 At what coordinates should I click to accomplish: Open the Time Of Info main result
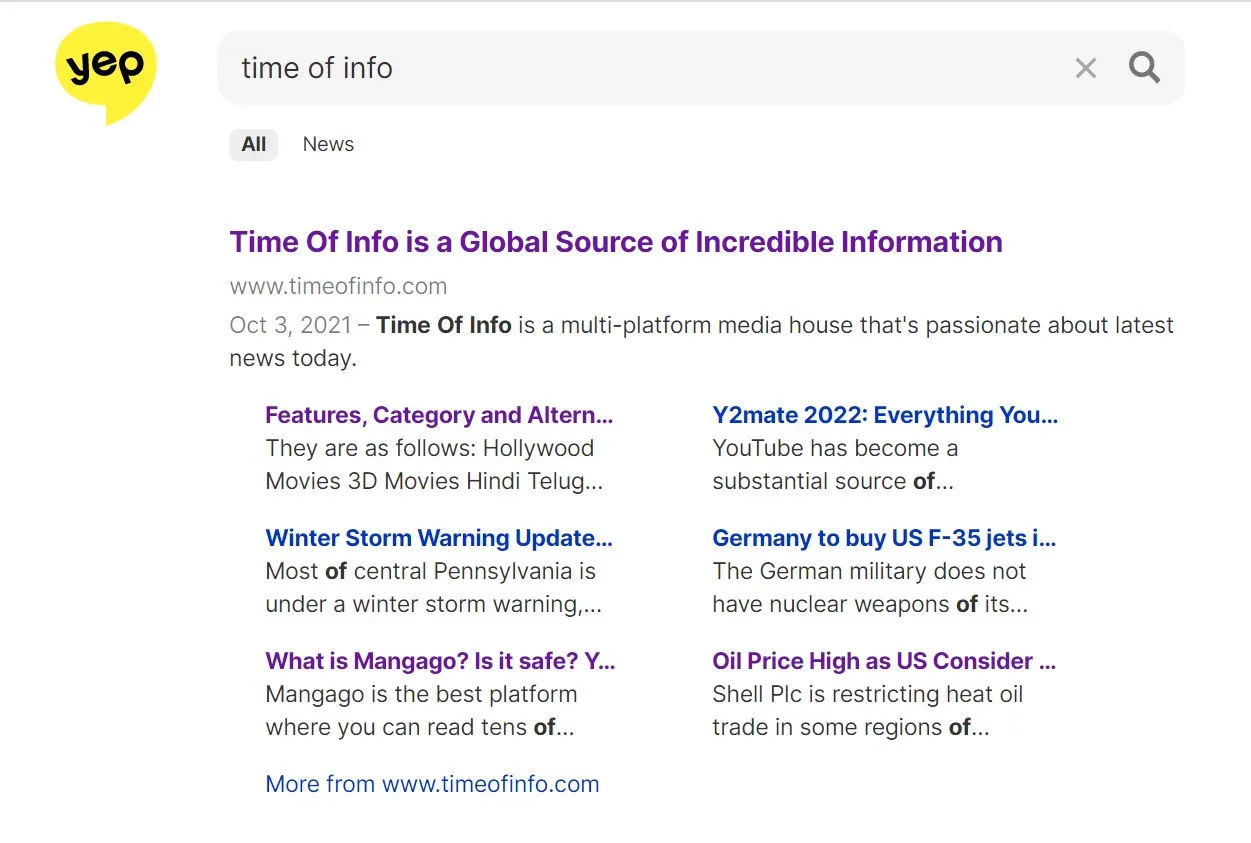[x=615, y=241]
